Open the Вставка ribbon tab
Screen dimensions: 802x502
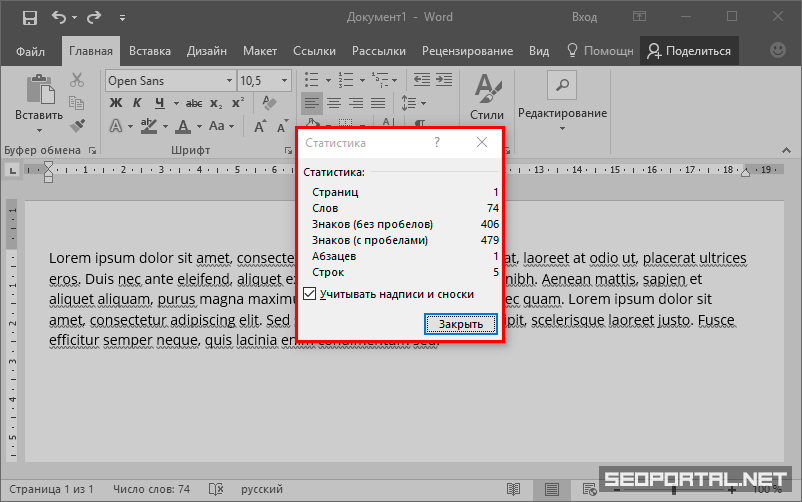(x=150, y=51)
